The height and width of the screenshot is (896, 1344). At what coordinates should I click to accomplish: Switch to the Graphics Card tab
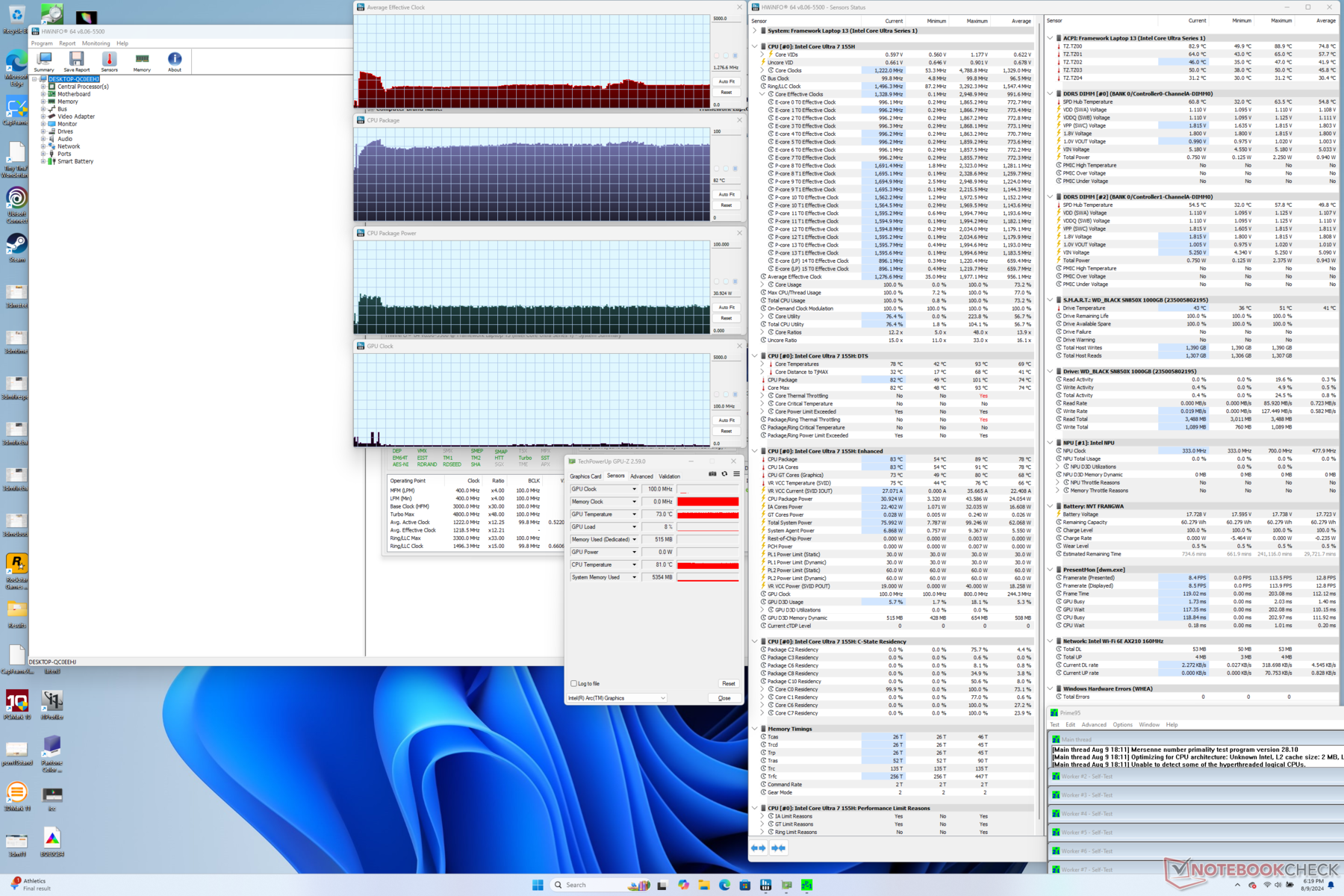click(585, 476)
